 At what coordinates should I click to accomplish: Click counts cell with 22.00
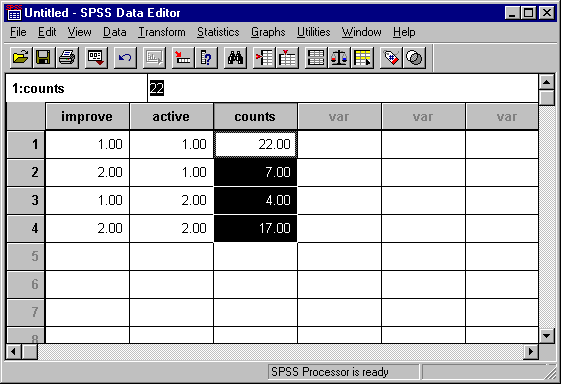point(255,144)
